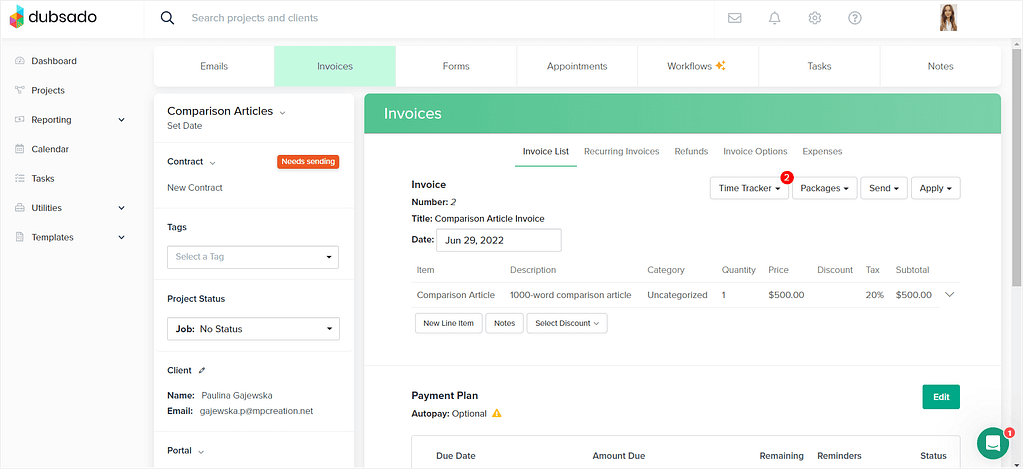Click the Dashboard sidebar icon
Screen dimensions: 1023x469
point(19,61)
